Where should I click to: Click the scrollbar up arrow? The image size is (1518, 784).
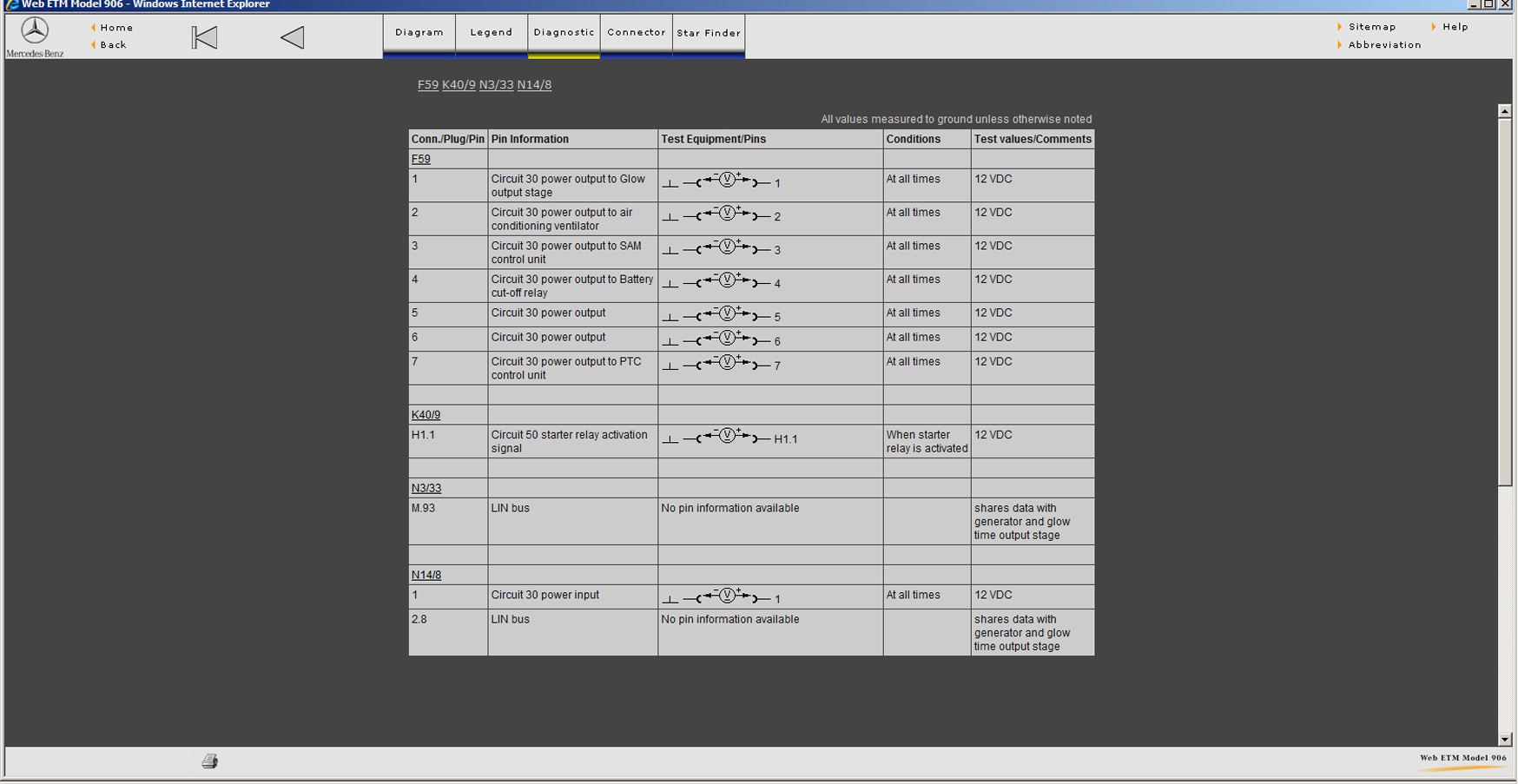(x=1505, y=111)
